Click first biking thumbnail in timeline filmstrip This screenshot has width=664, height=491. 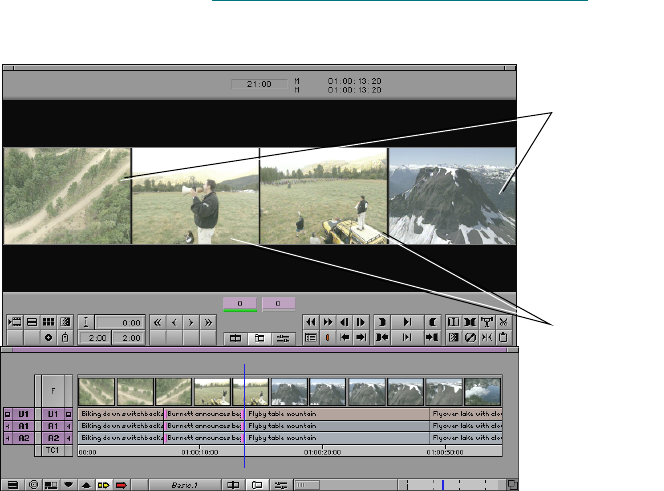coord(97,392)
